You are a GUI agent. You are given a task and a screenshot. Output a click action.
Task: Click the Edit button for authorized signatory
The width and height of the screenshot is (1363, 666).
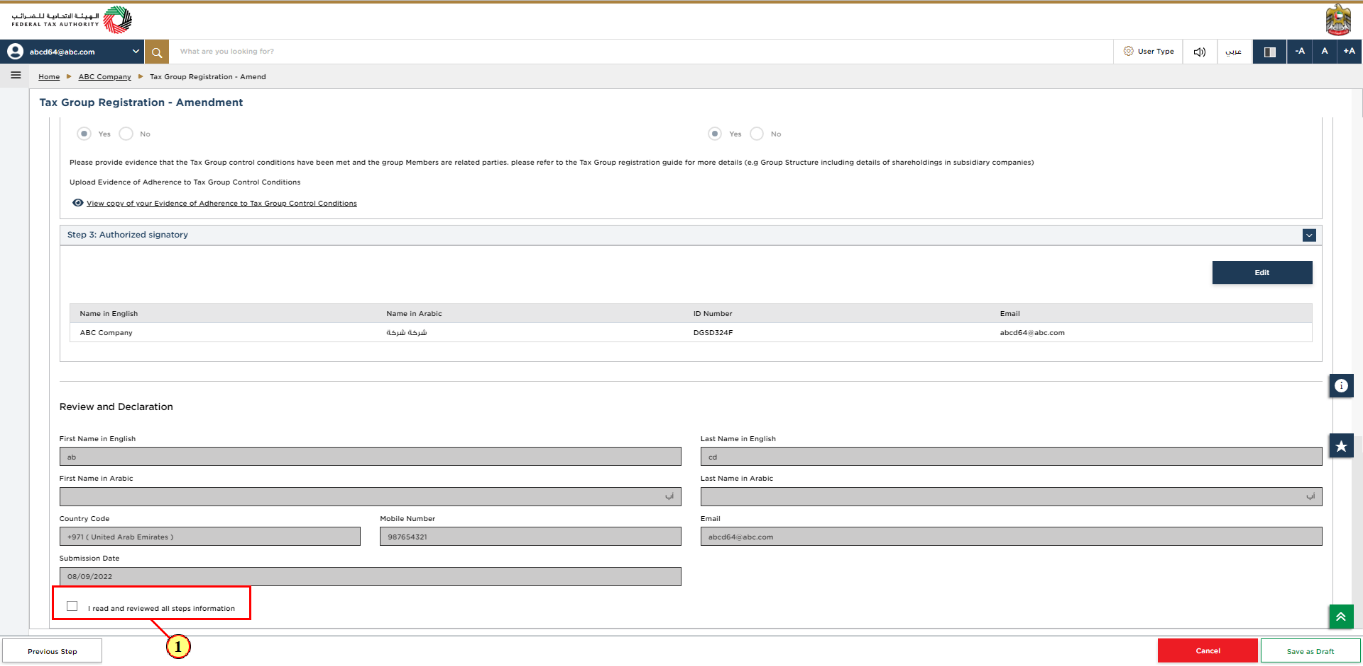pyautogui.click(x=1262, y=272)
